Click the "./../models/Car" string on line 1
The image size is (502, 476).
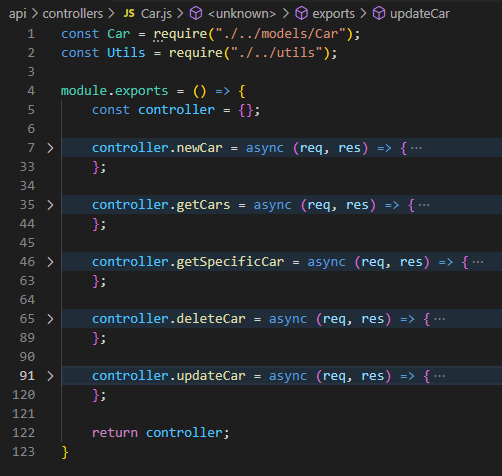tap(281, 34)
